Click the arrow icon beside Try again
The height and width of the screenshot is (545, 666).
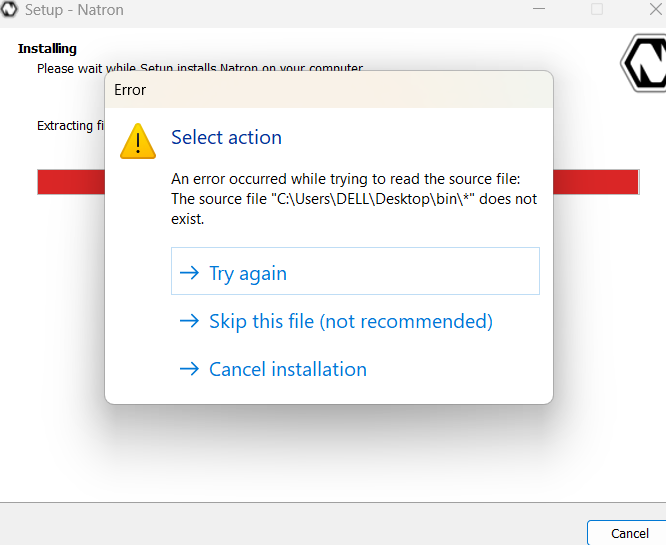tap(189, 273)
